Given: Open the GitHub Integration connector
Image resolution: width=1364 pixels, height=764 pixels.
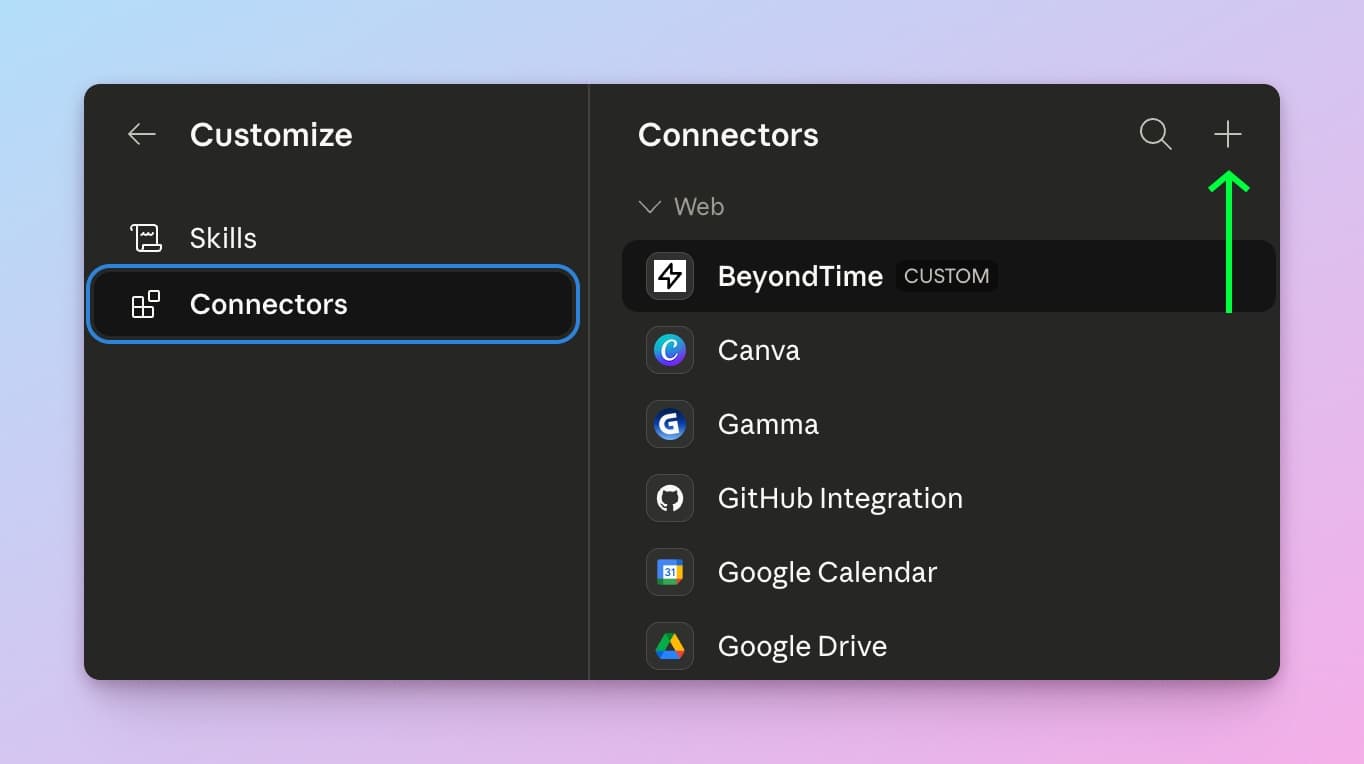Looking at the screenshot, I should (840, 498).
